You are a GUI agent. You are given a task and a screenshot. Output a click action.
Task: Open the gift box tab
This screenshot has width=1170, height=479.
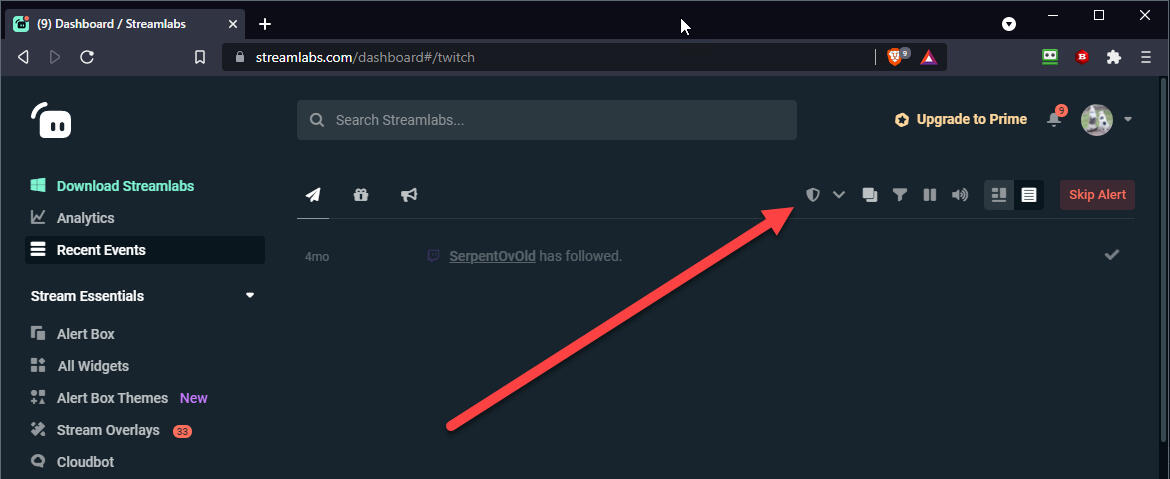(x=361, y=195)
